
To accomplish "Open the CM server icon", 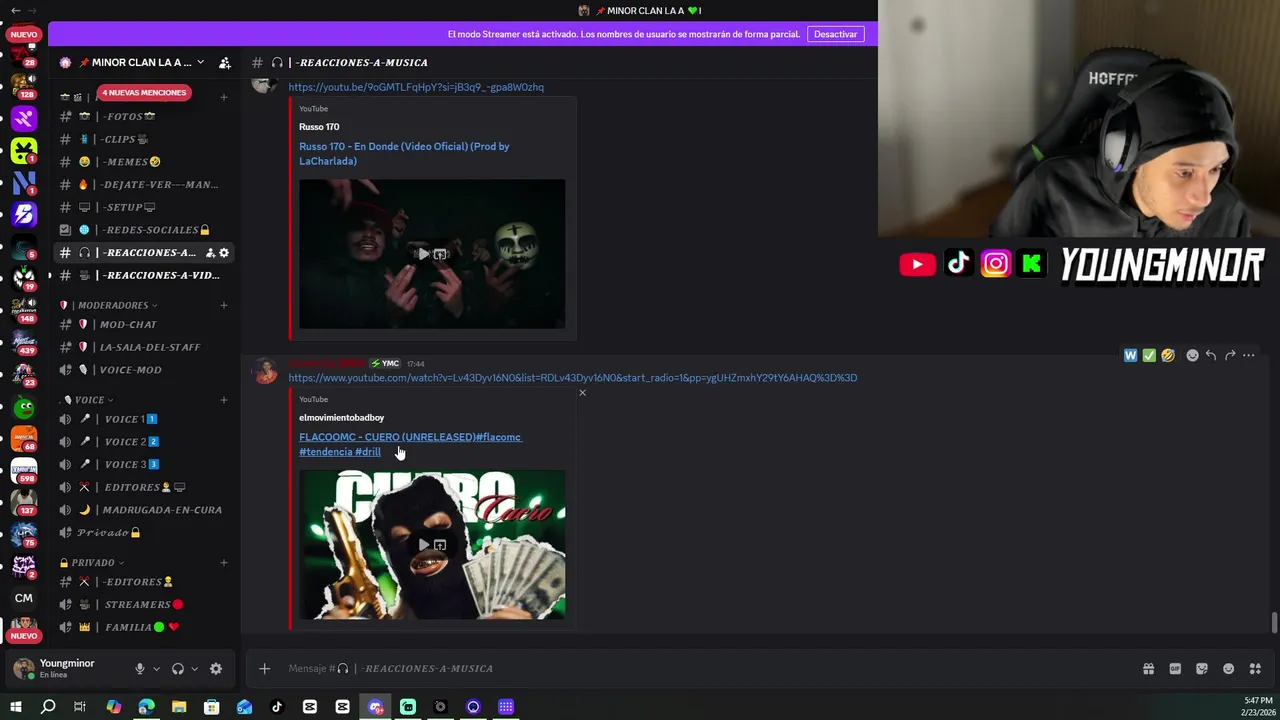I will coord(24,598).
